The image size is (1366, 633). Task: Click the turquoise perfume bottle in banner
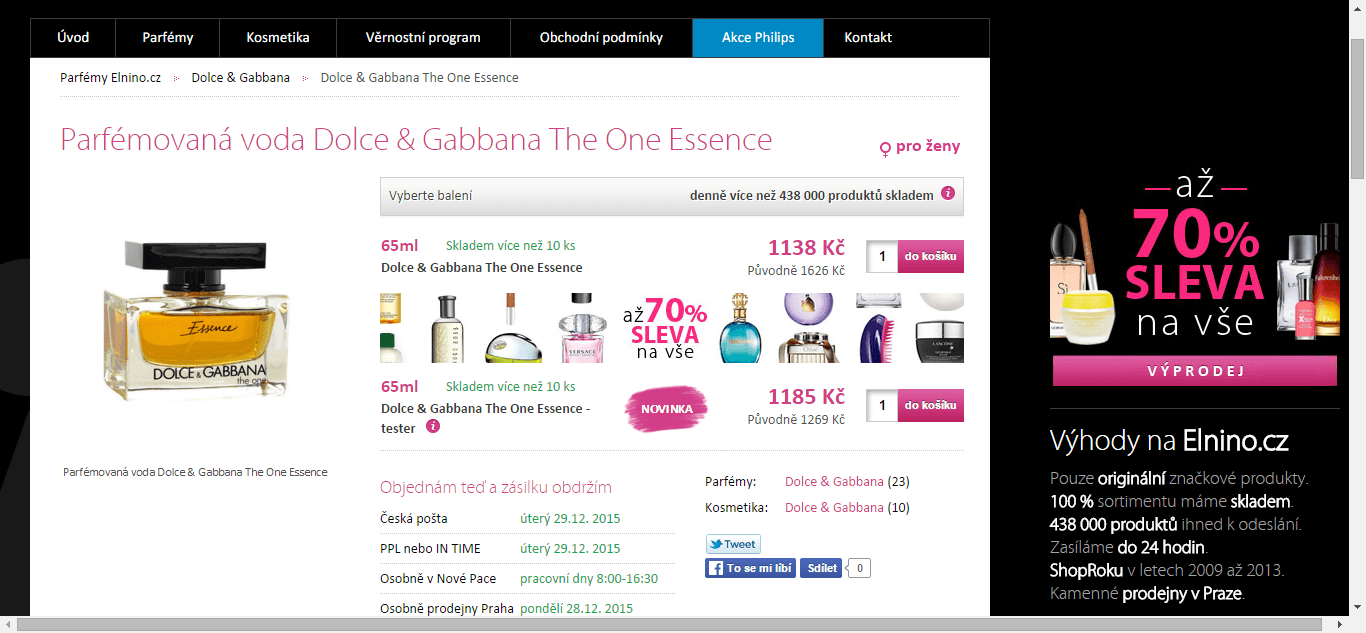point(740,328)
